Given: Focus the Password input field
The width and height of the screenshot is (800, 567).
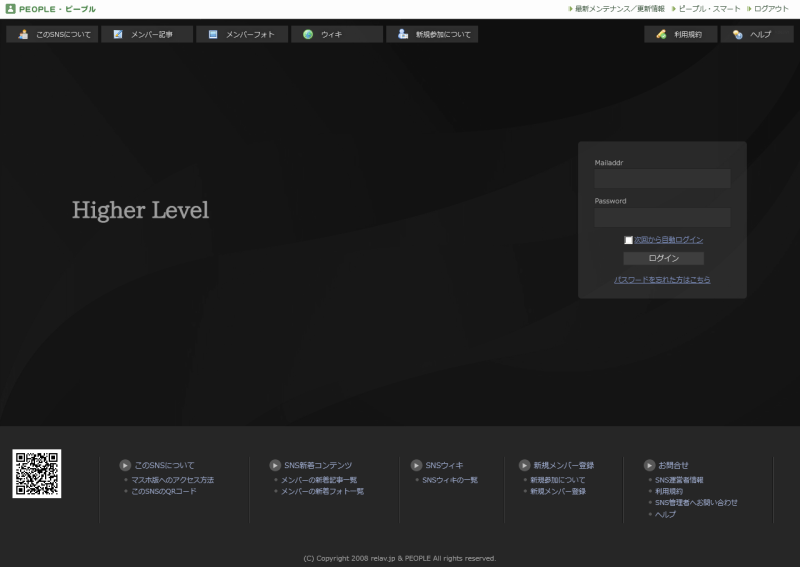Looking at the screenshot, I should pyautogui.click(x=662, y=217).
